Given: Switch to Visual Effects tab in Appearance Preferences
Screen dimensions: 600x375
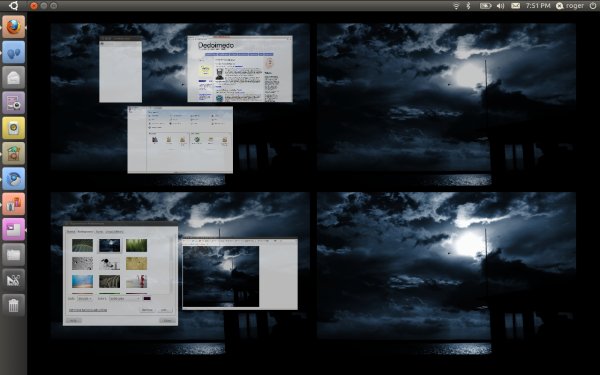Looking at the screenshot, I should (114, 232).
